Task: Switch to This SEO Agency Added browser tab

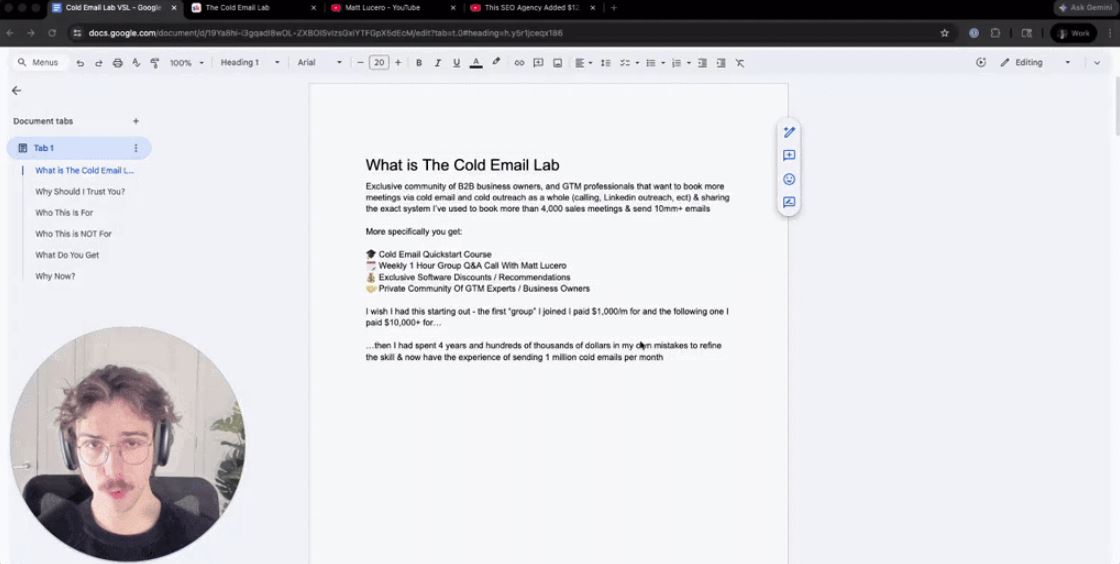Action: (x=532, y=9)
